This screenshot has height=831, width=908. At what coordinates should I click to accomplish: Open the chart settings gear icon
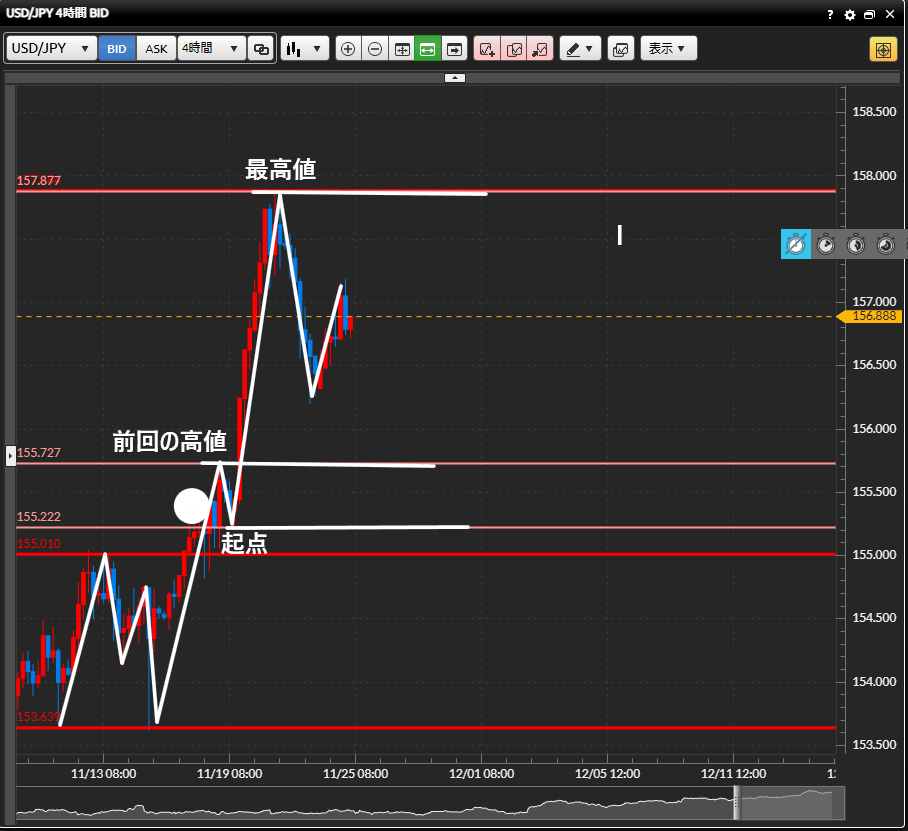850,15
